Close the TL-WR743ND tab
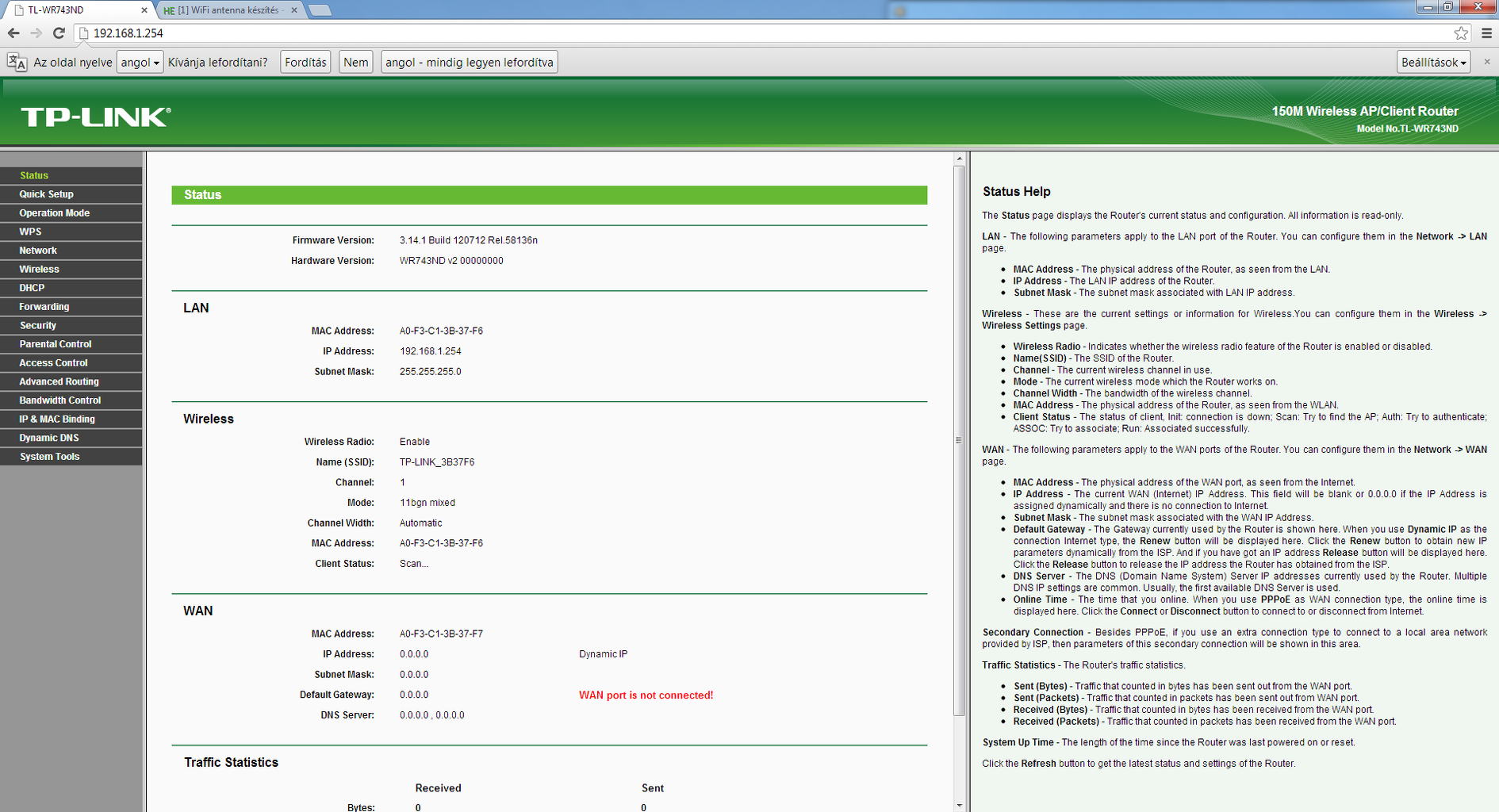Screen dimensions: 1499x812 point(144,10)
